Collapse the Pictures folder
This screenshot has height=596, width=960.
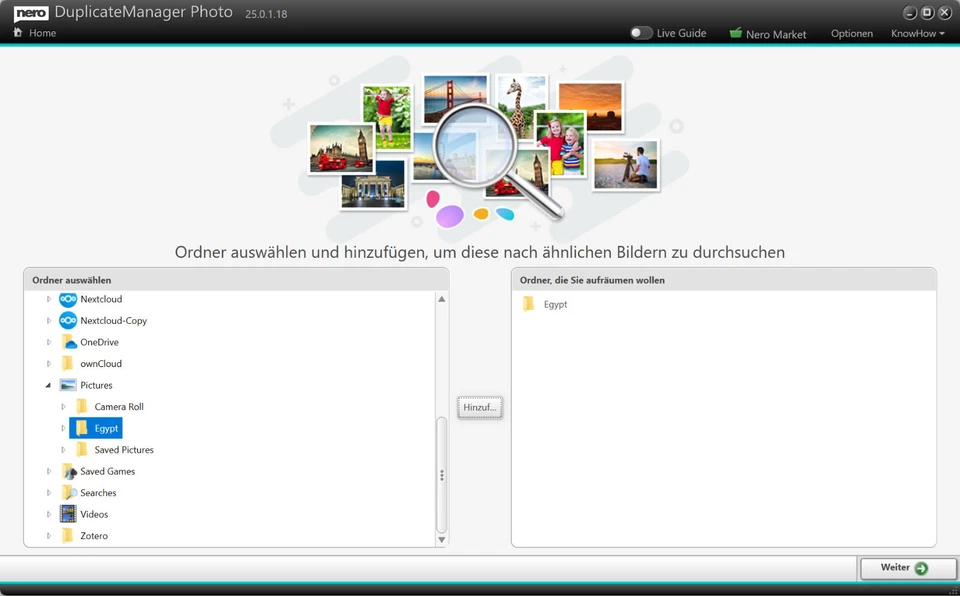pos(48,385)
